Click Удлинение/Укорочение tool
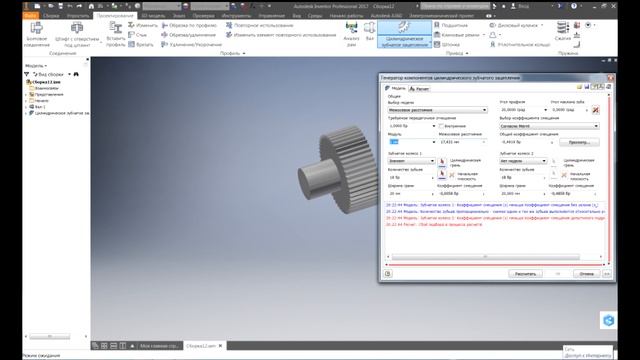 (x=191, y=44)
